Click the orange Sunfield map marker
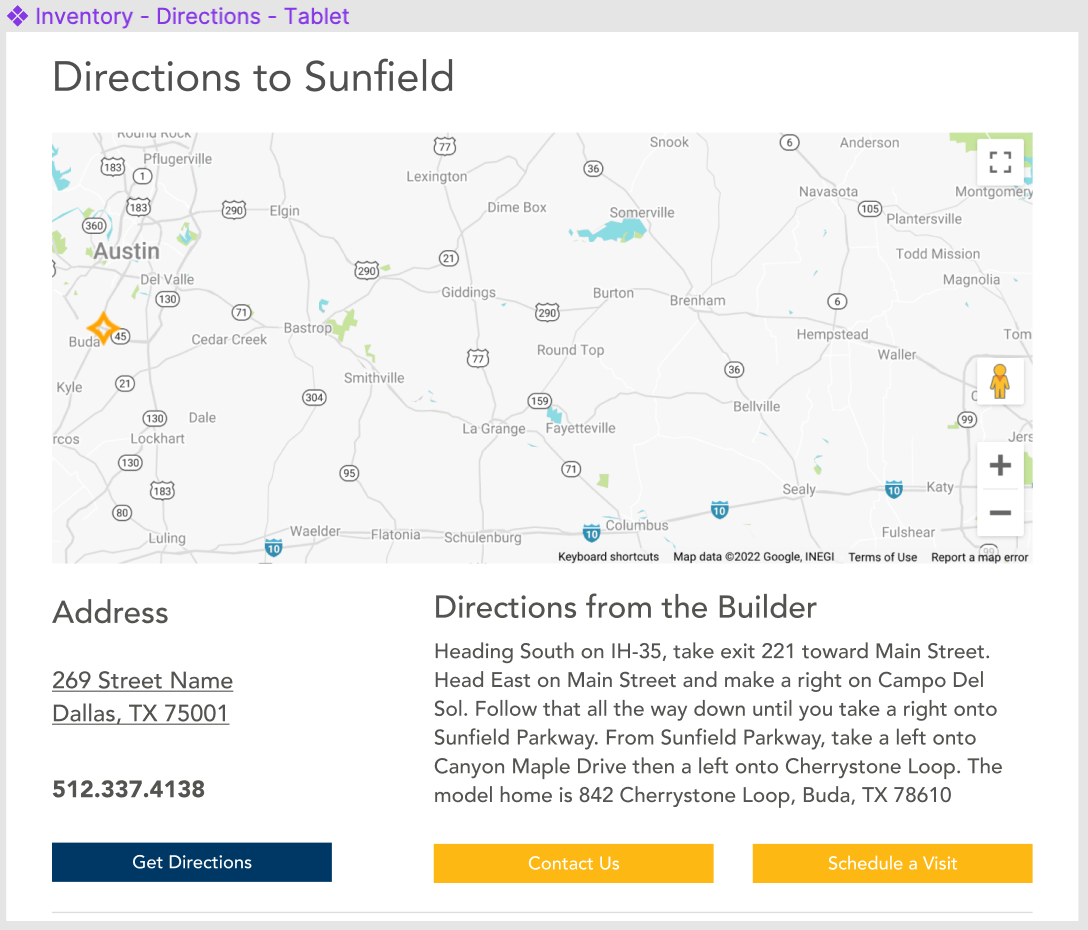Screen dimensions: 1088x930 [103, 328]
